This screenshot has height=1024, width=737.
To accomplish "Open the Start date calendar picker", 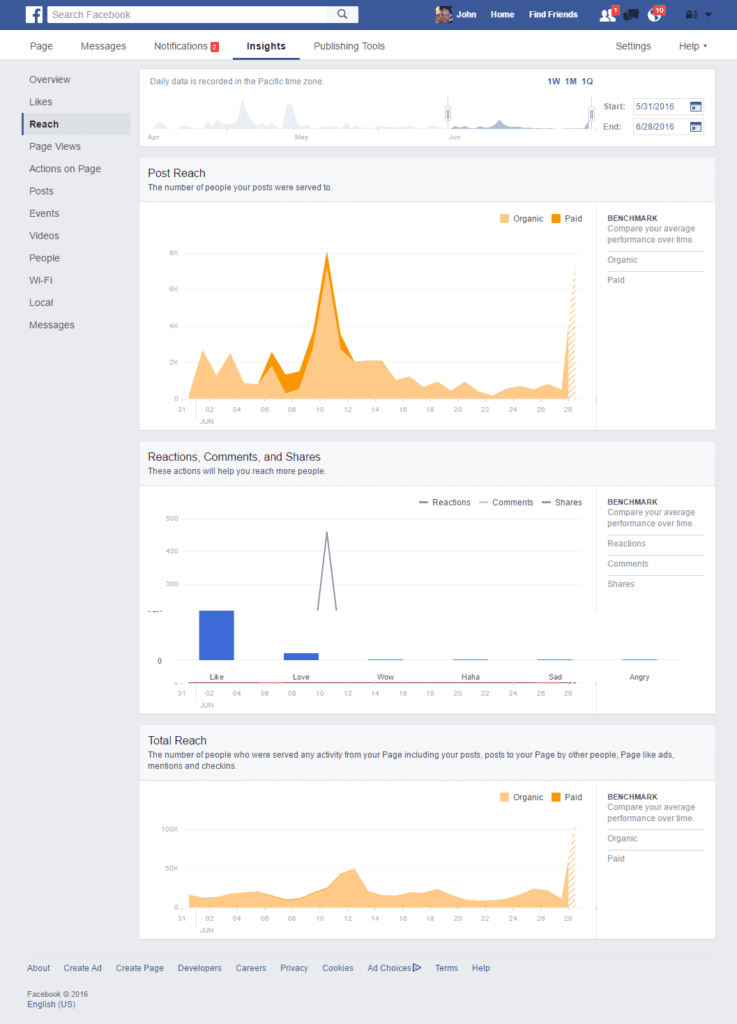I will (696, 106).
